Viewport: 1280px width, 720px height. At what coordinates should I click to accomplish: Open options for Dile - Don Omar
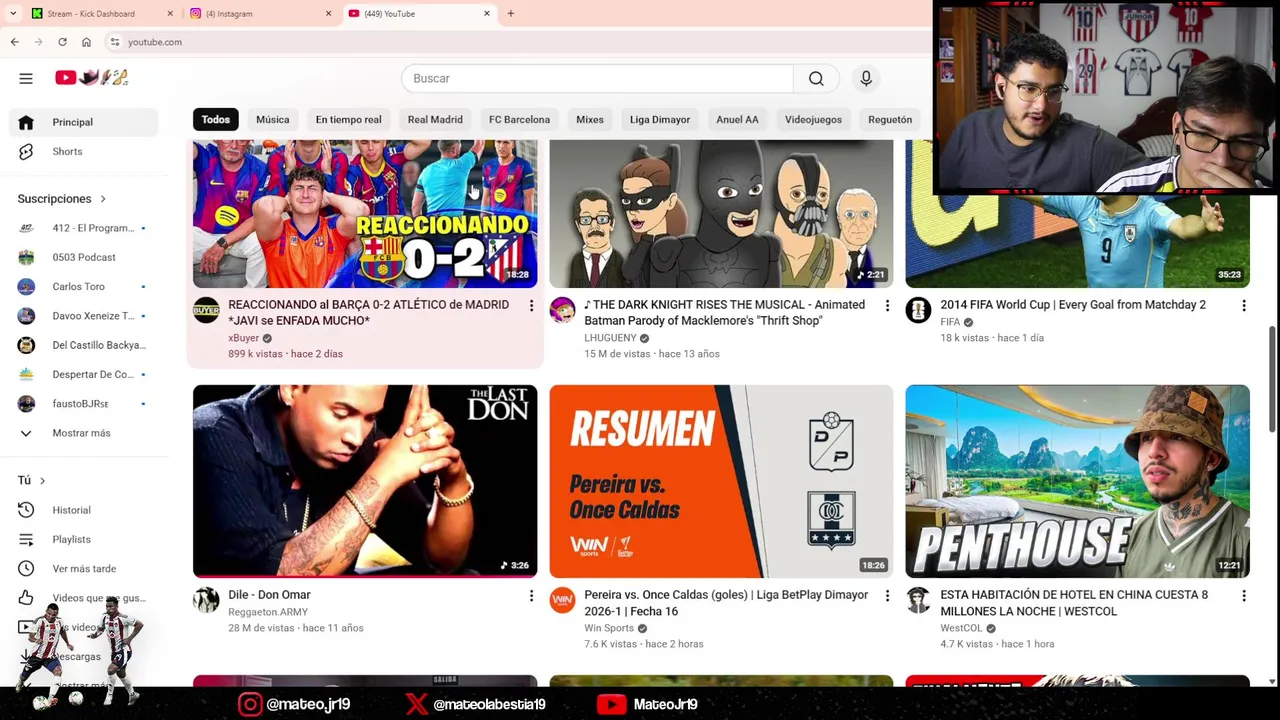tap(531, 596)
